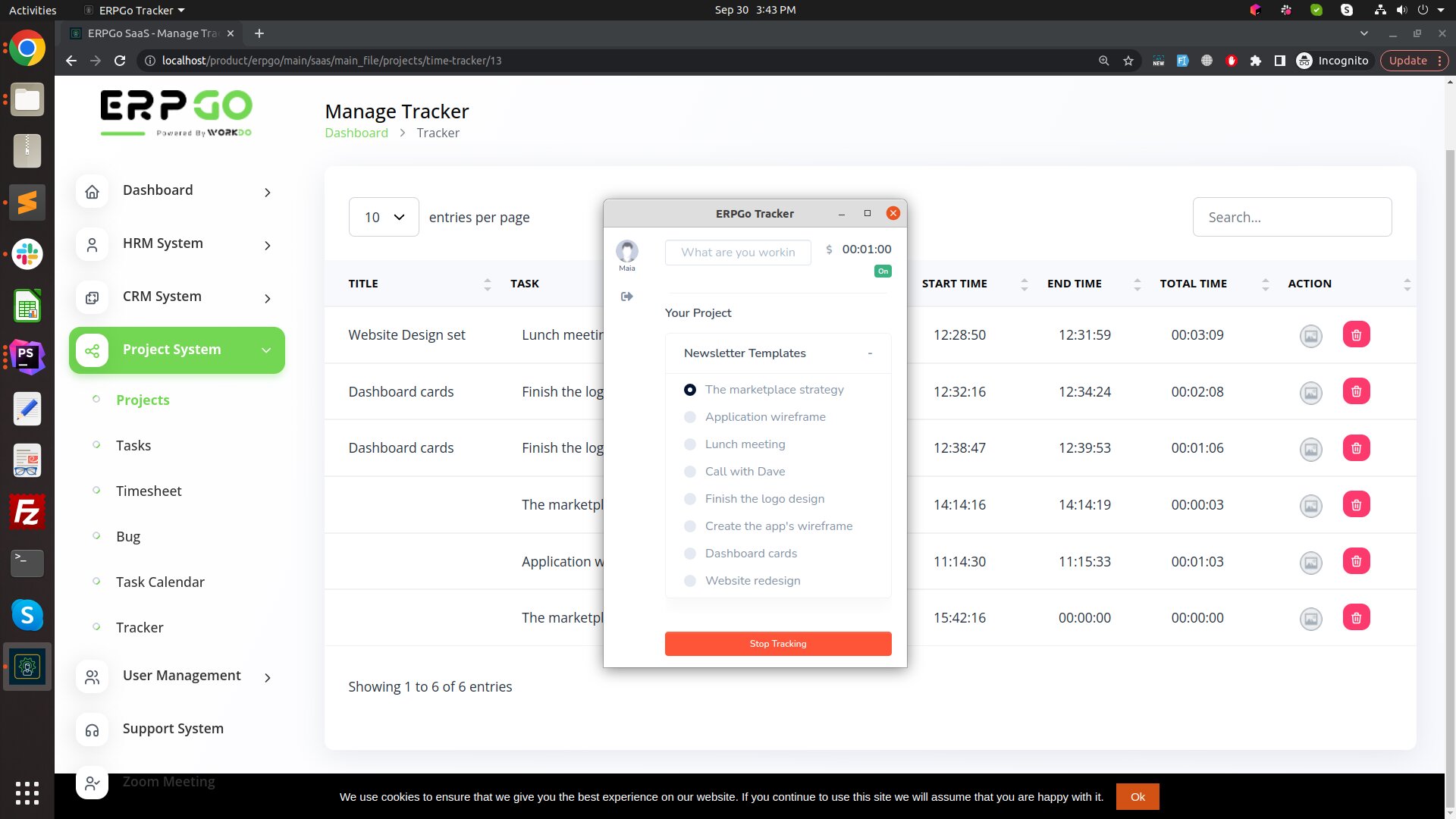The width and height of the screenshot is (1456, 819).
Task: Open Timesheet in the Project System submenu
Action: (149, 491)
